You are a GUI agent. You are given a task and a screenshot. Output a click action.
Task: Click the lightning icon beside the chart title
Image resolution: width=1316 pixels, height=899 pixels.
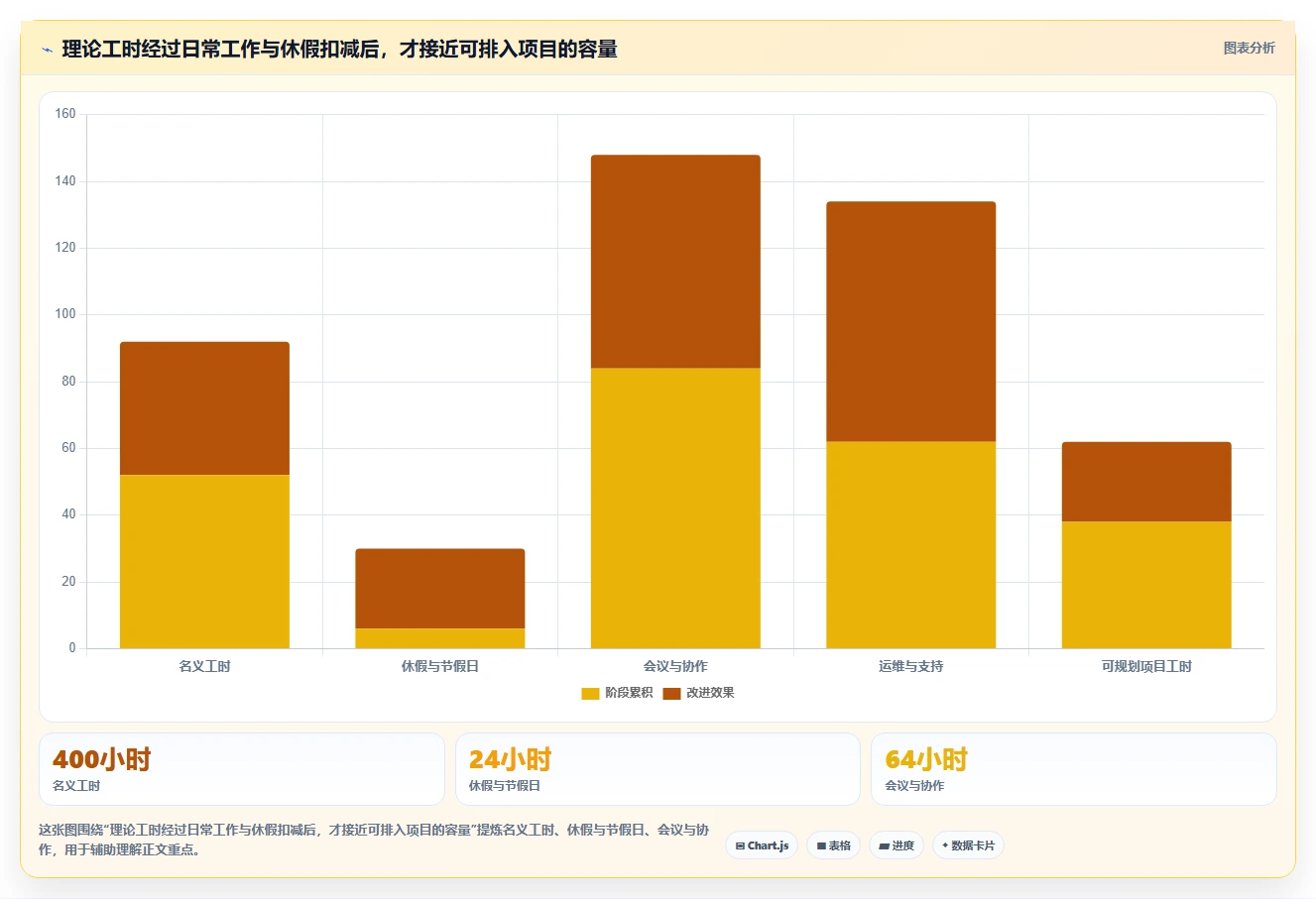pos(47,50)
